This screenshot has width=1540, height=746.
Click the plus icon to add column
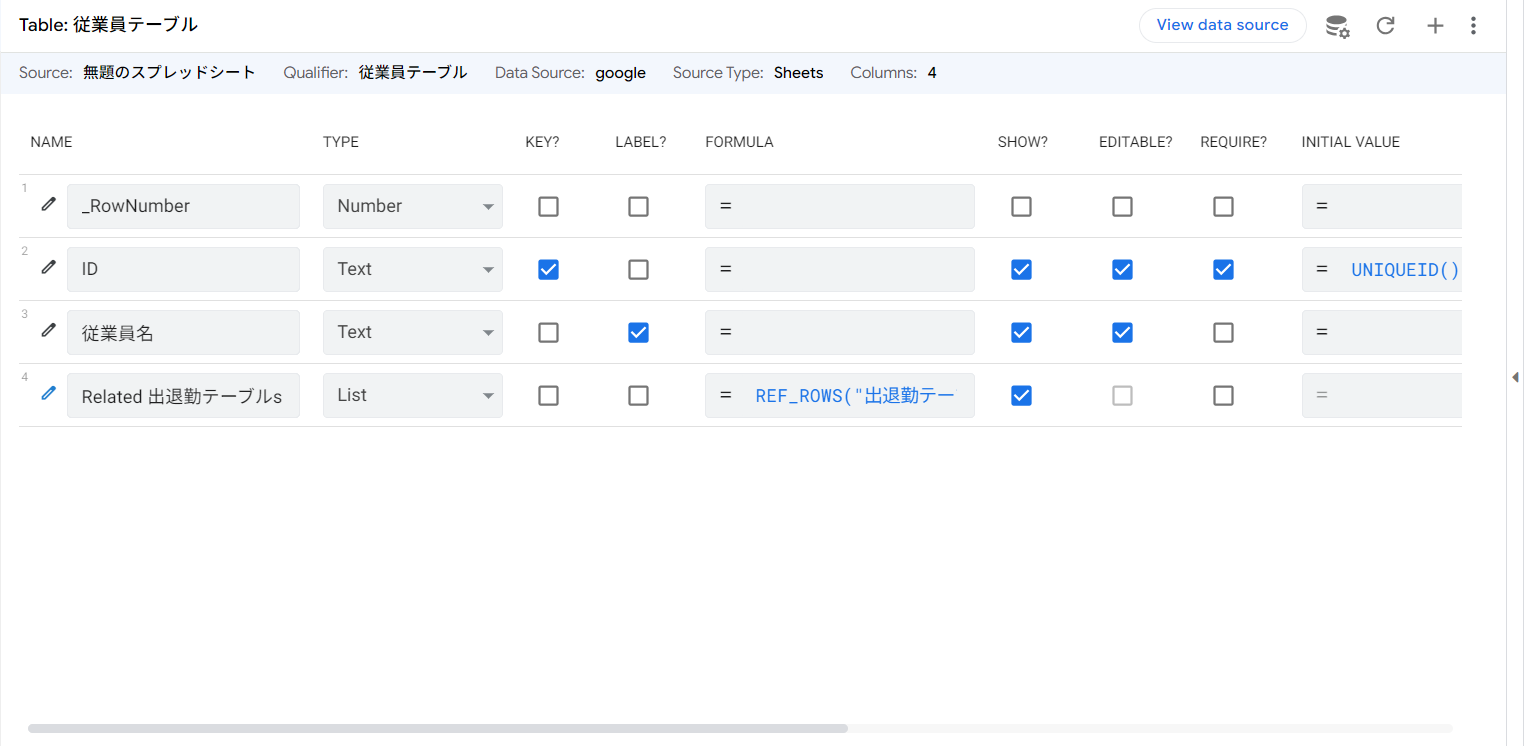[x=1435, y=26]
